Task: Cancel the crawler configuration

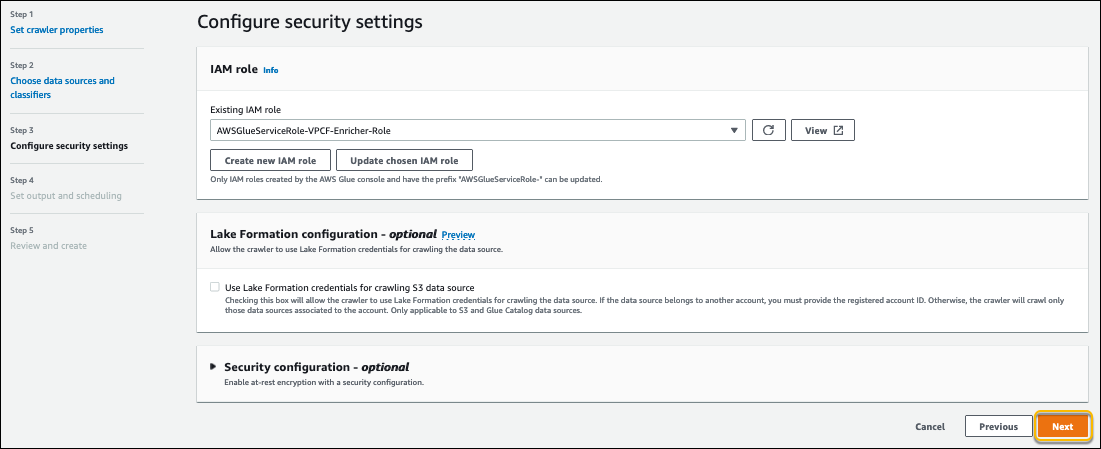Action: pos(930,426)
